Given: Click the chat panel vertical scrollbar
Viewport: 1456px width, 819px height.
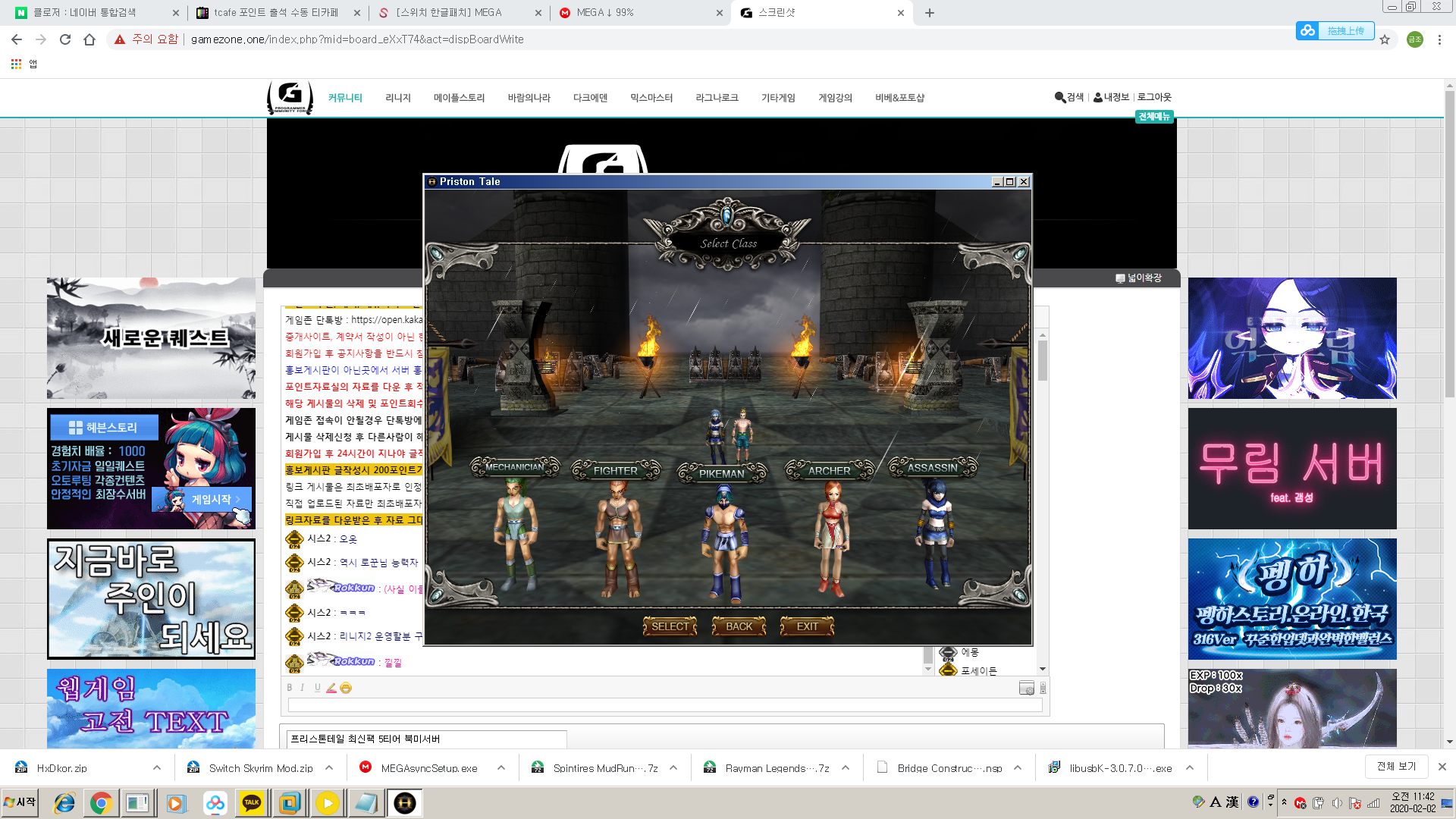Looking at the screenshot, I should [1043, 500].
